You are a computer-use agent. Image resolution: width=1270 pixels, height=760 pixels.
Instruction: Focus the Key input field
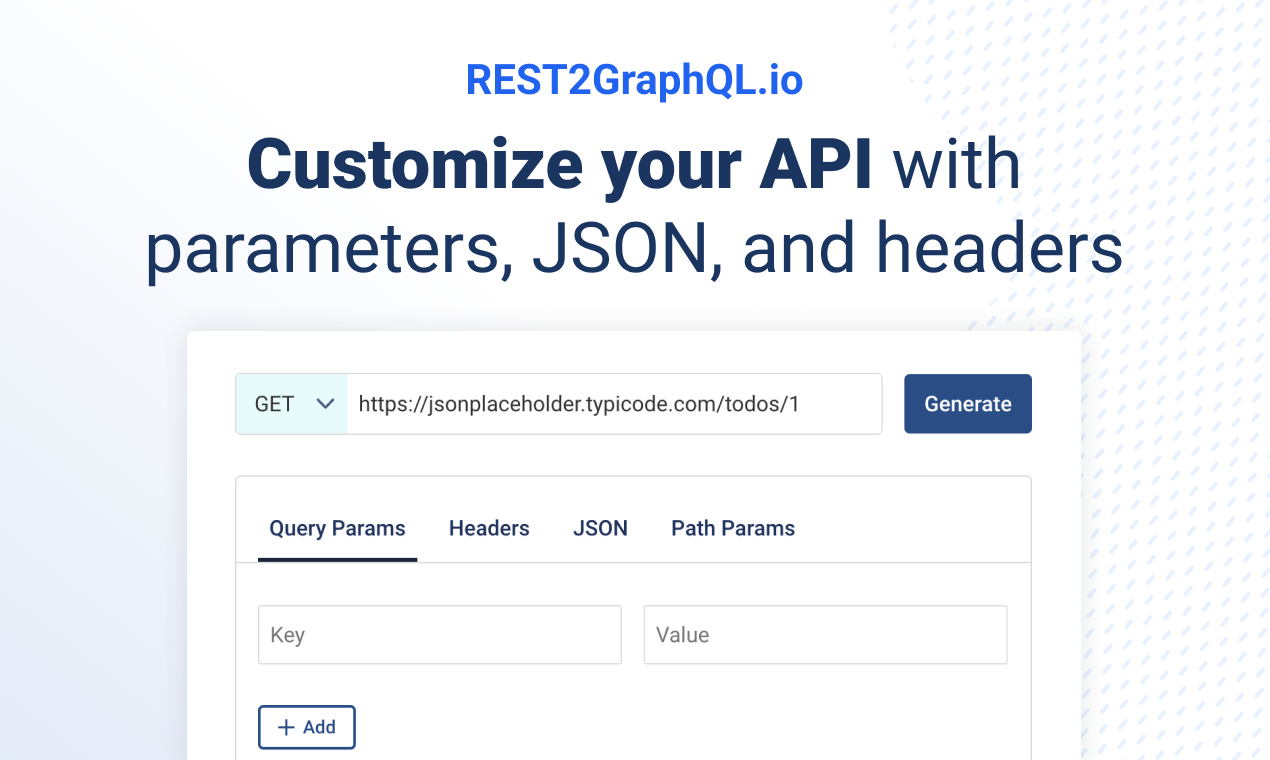440,635
